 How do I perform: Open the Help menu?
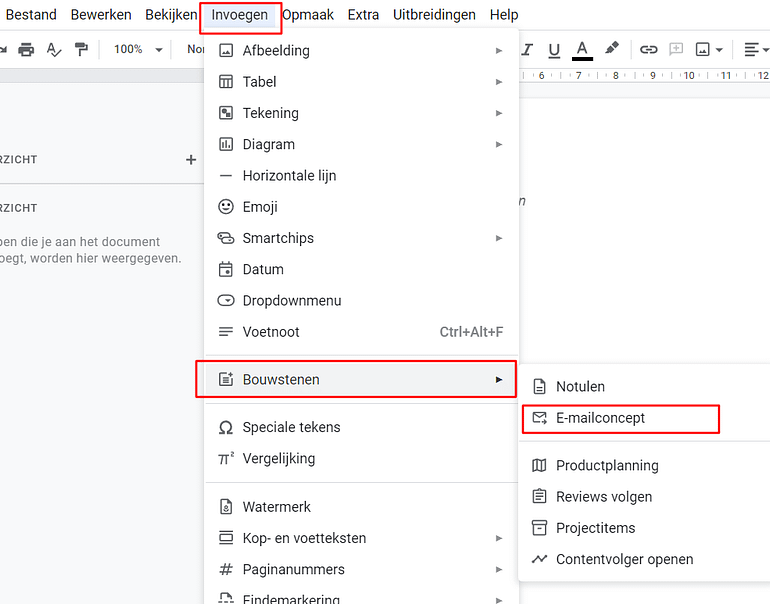pyautogui.click(x=504, y=15)
